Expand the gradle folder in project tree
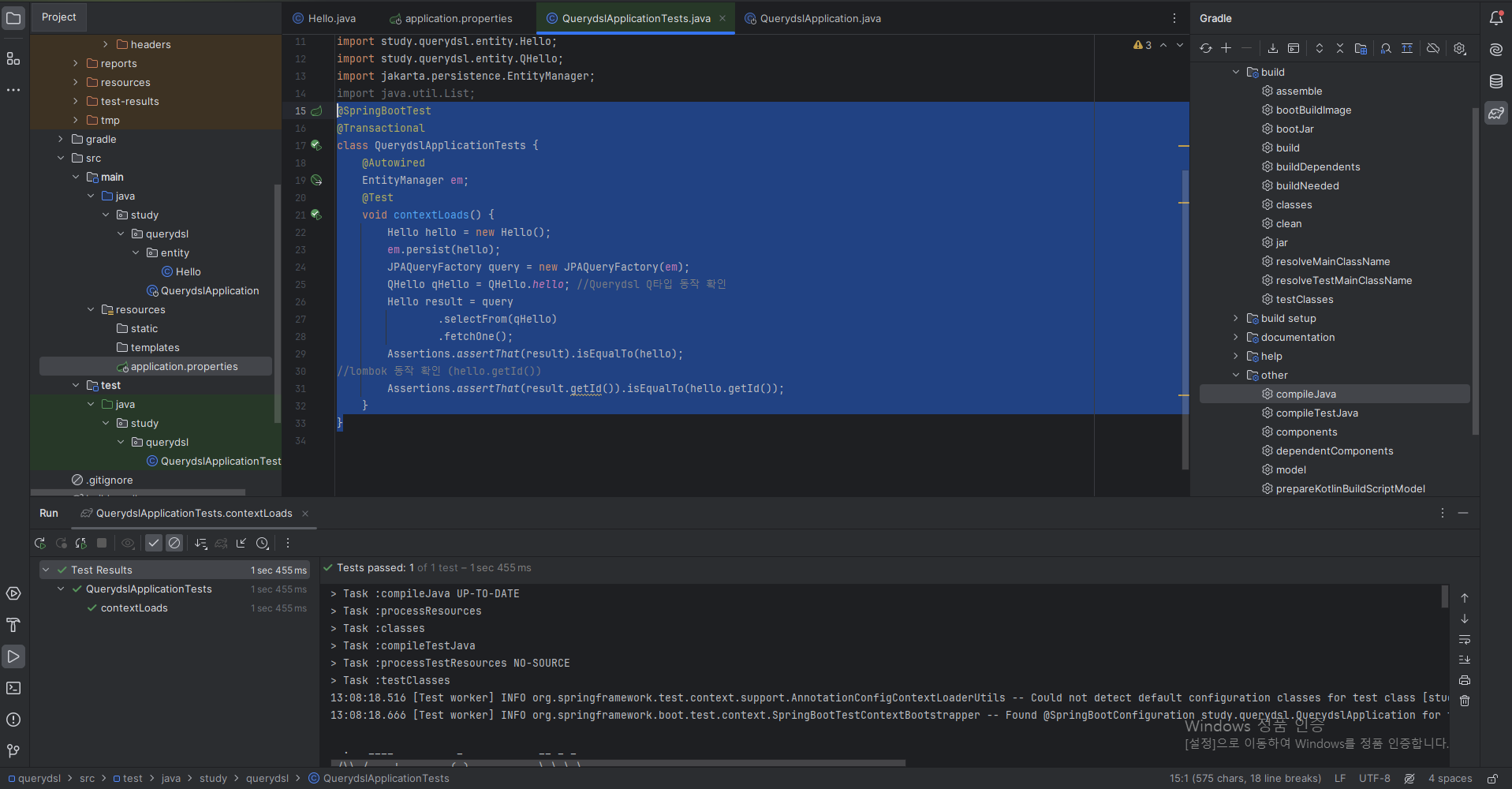This screenshot has width=1512, height=789. pyautogui.click(x=61, y=139)
